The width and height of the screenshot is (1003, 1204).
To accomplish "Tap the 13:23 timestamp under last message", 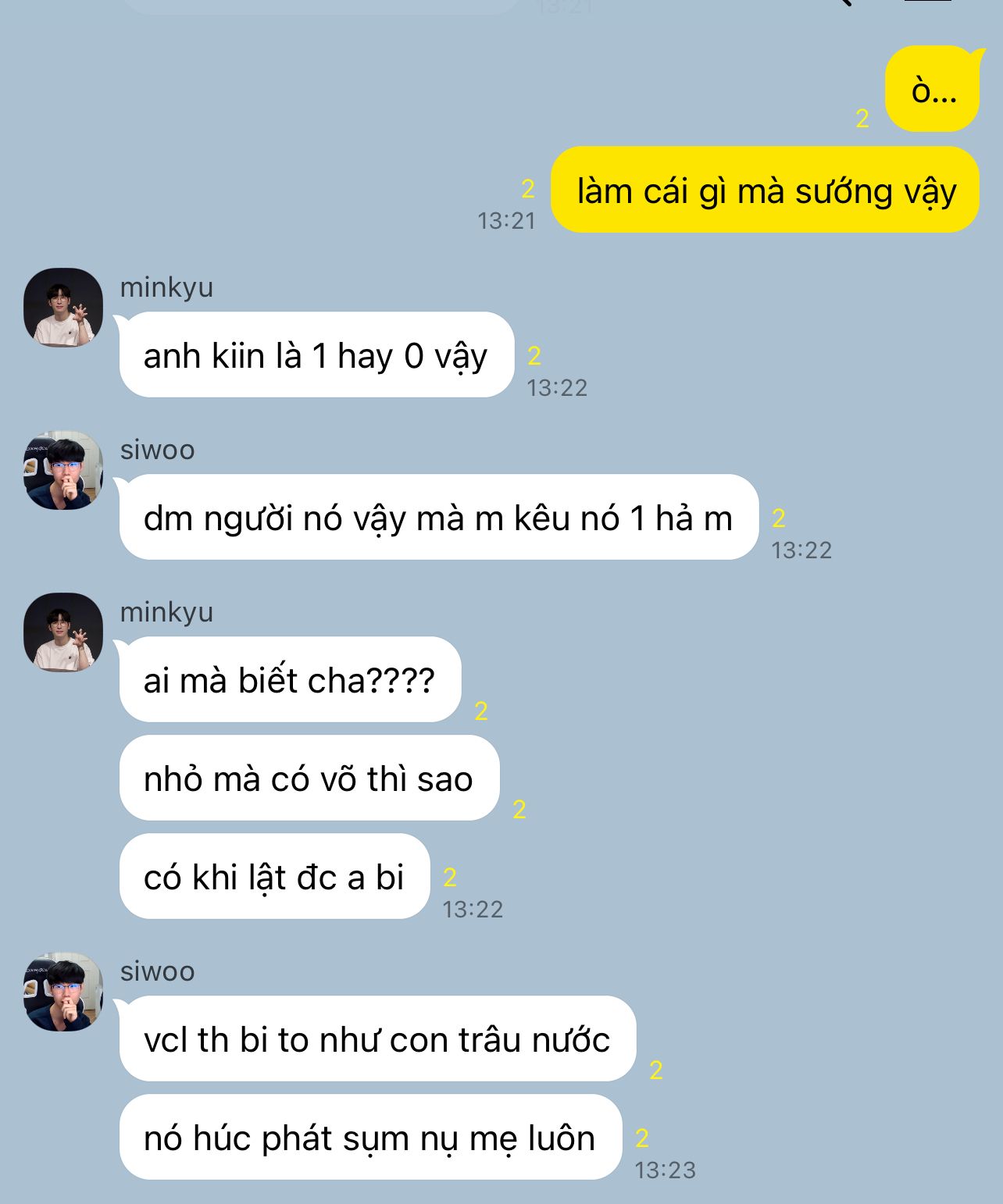I will 665,1170.
